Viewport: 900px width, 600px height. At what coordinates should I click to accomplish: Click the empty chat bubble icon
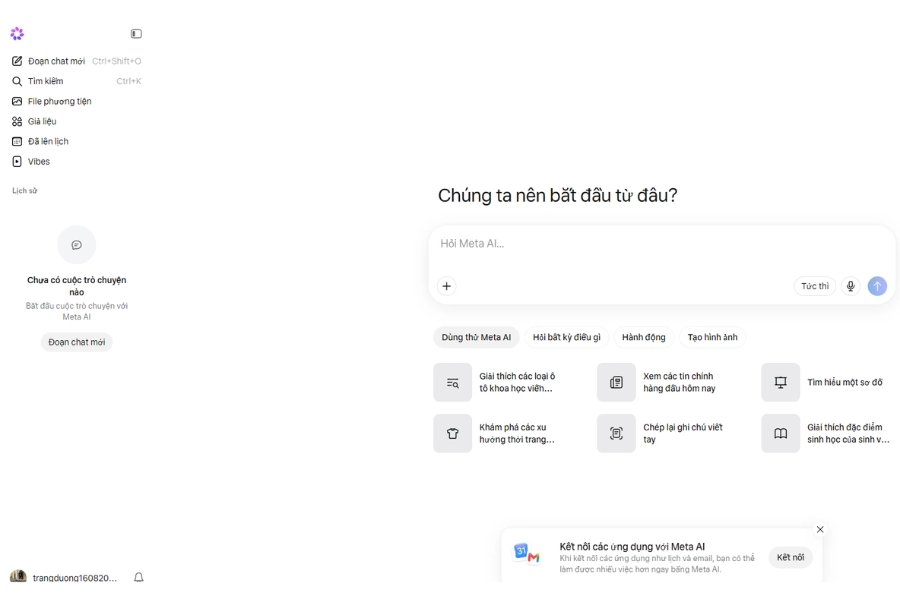click(x=76, y=245)
